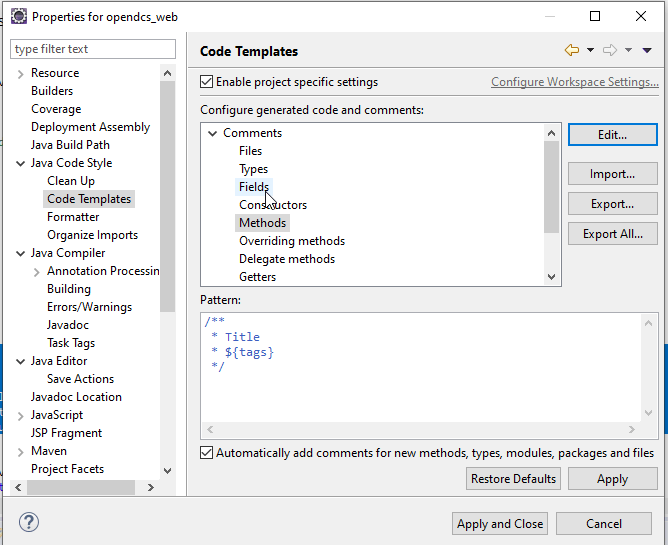Screen dimensions: 668x545
Task: Toggle Automatically add comments checkbox
Action: [207, 453]
